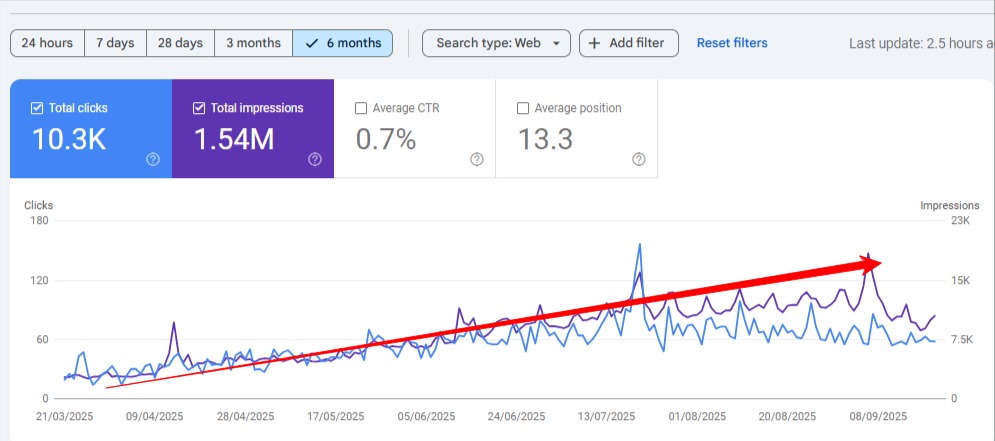
Task: Select the 3 months date range
Action: [253, 43]
